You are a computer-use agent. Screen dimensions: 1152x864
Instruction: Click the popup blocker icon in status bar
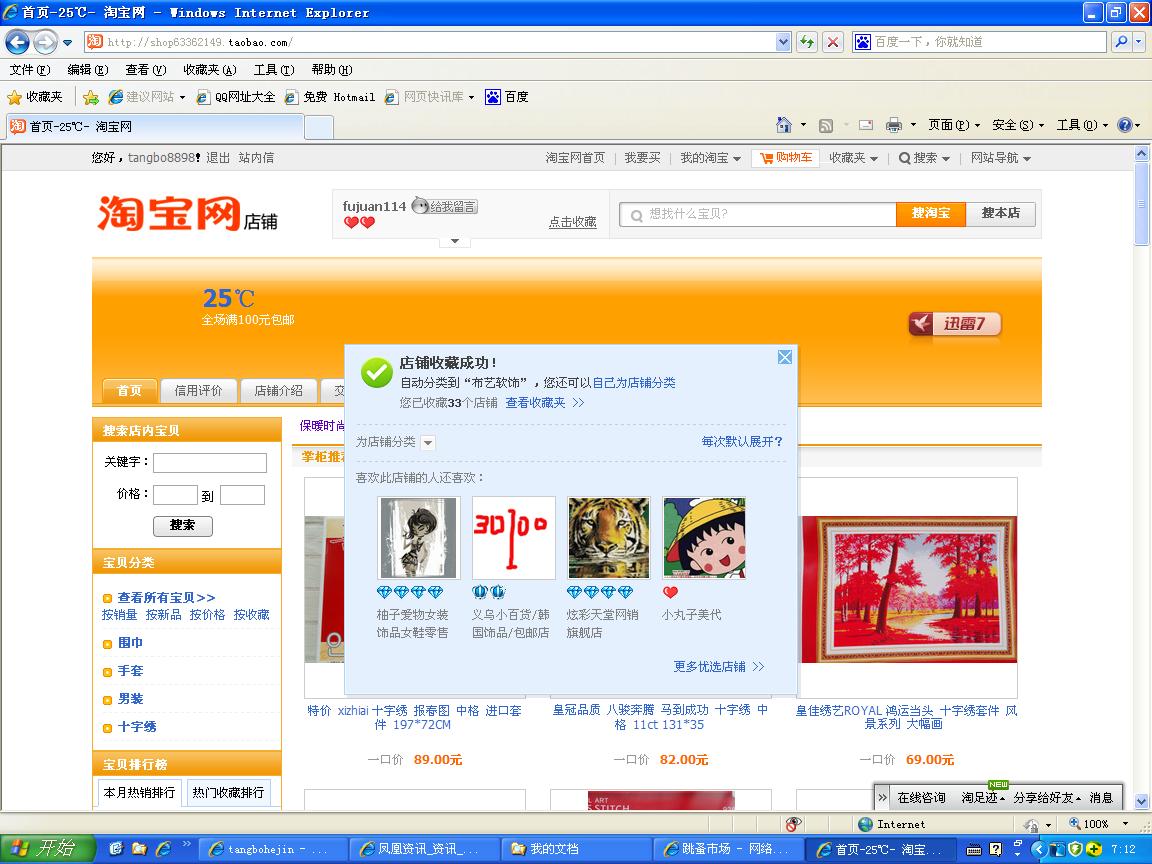(793, 824)
